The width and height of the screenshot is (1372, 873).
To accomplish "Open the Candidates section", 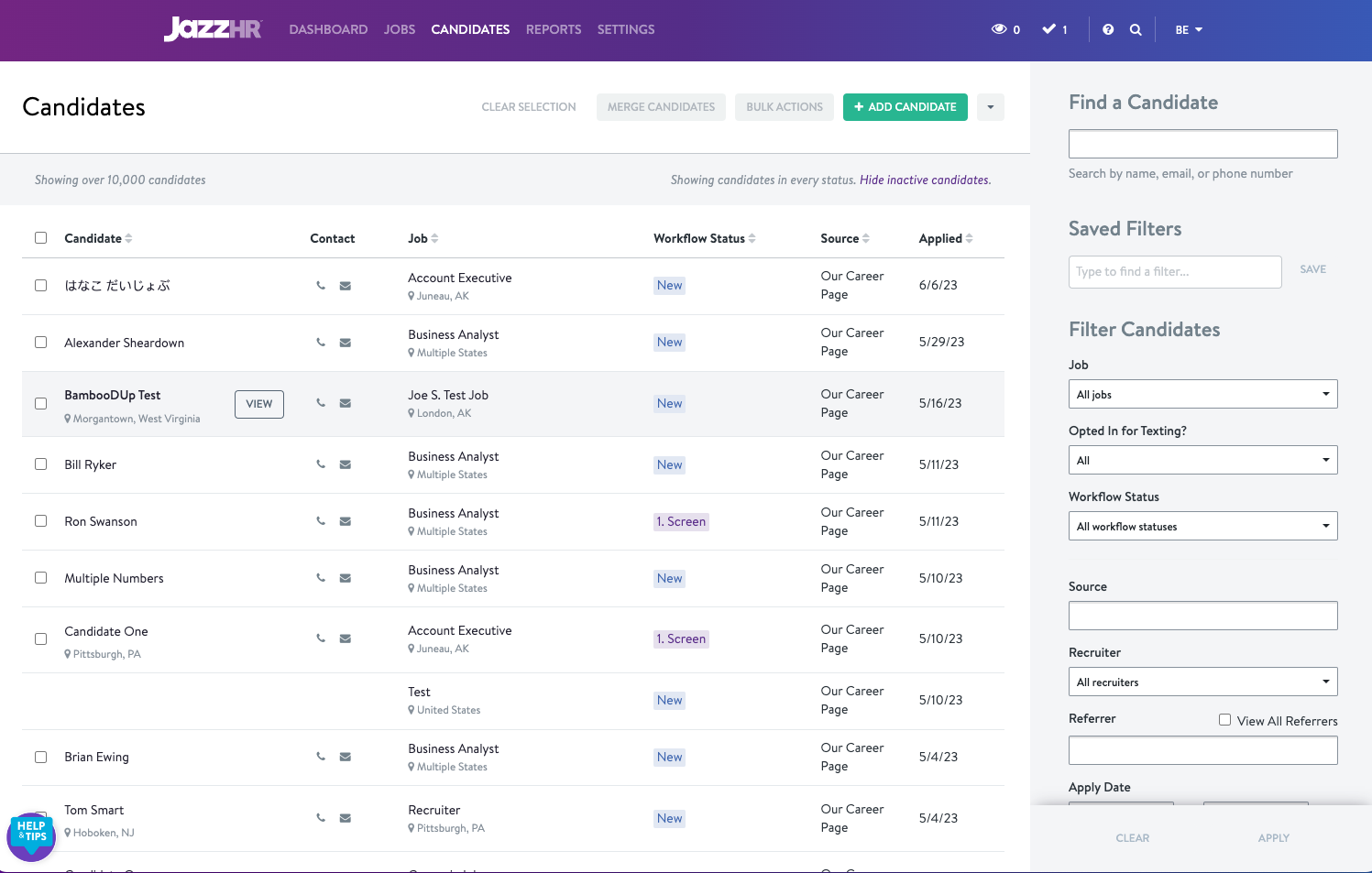I will point(470,29).
